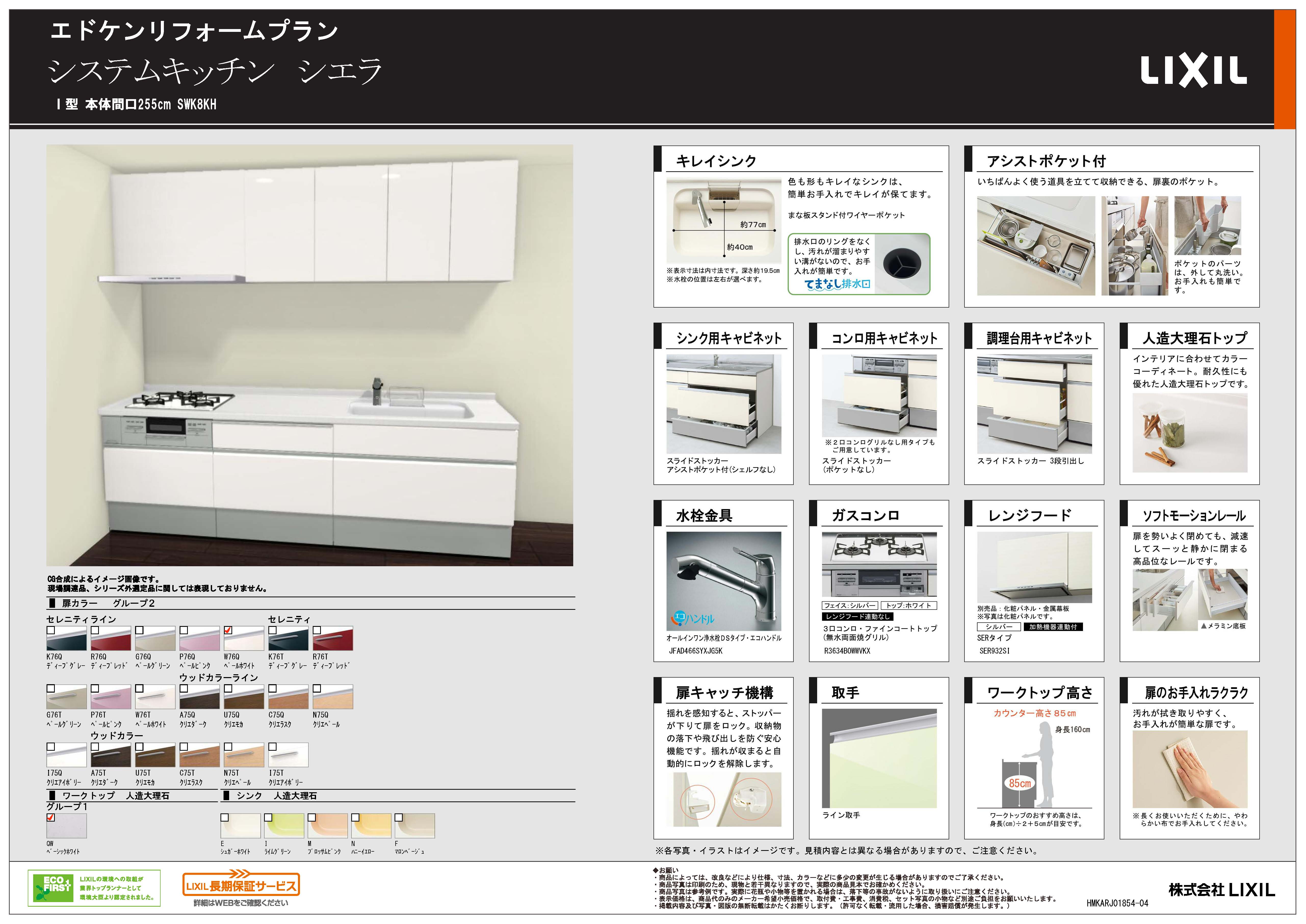
Task: Open the シンク用キャビネット photo
Action: click(724, 404)
